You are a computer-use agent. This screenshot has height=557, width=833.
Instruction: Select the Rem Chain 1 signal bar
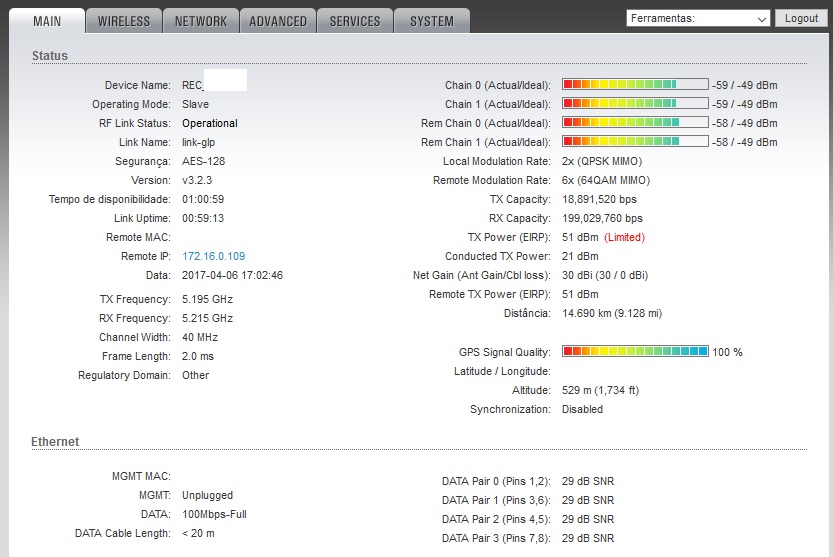634,142
